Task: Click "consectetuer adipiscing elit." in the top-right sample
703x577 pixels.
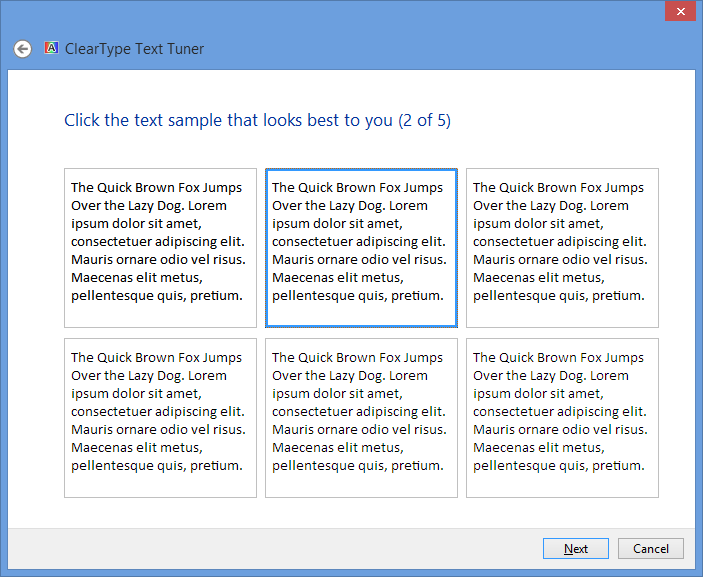Action: pyautogui.click(x=559, y=242)
